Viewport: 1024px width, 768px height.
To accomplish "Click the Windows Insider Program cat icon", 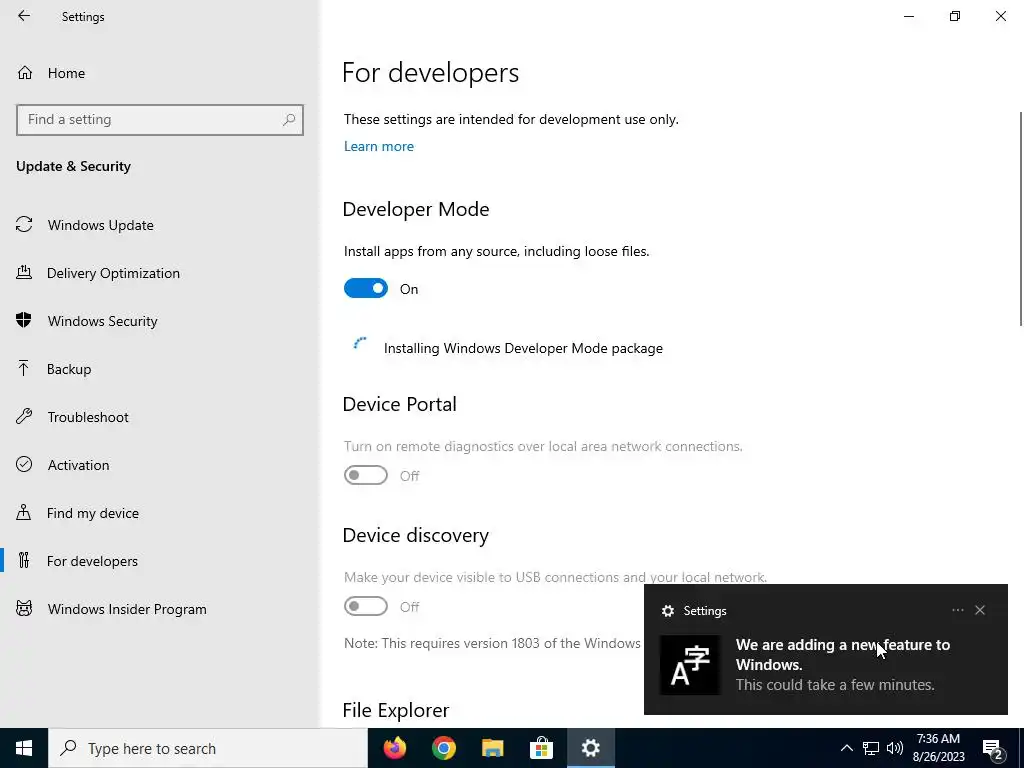I will pos(24,609).
